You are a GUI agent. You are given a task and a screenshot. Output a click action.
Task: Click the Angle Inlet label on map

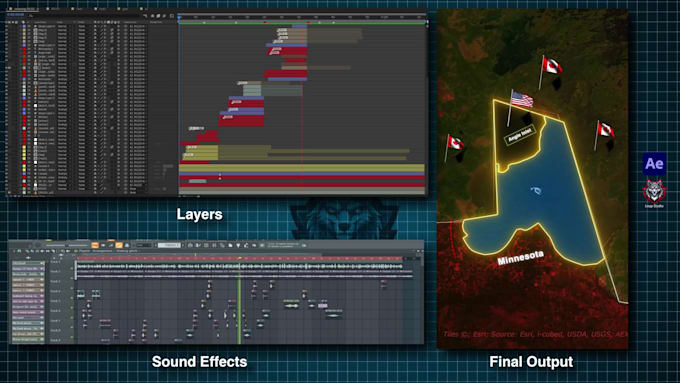pos(520,134)
